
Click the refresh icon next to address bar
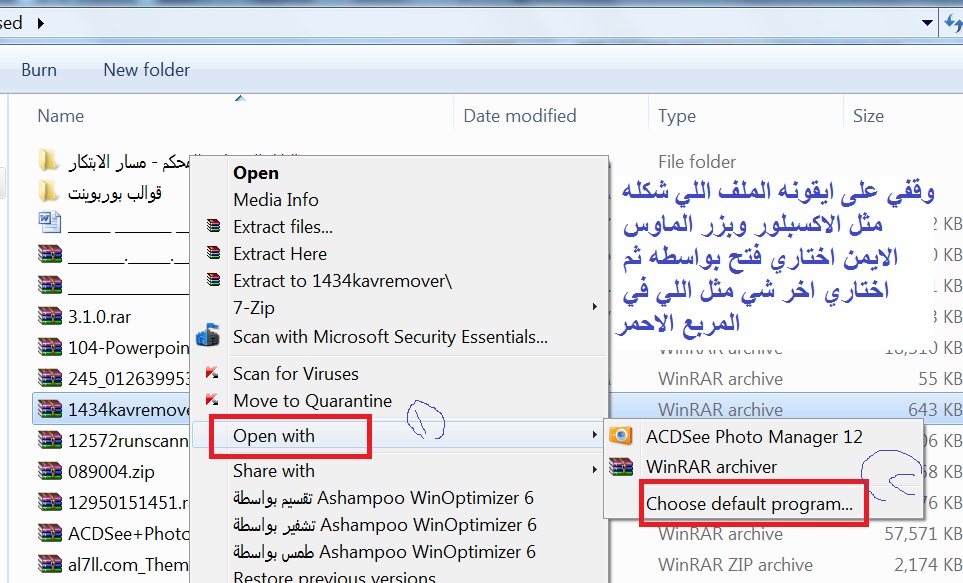(953, 23)
